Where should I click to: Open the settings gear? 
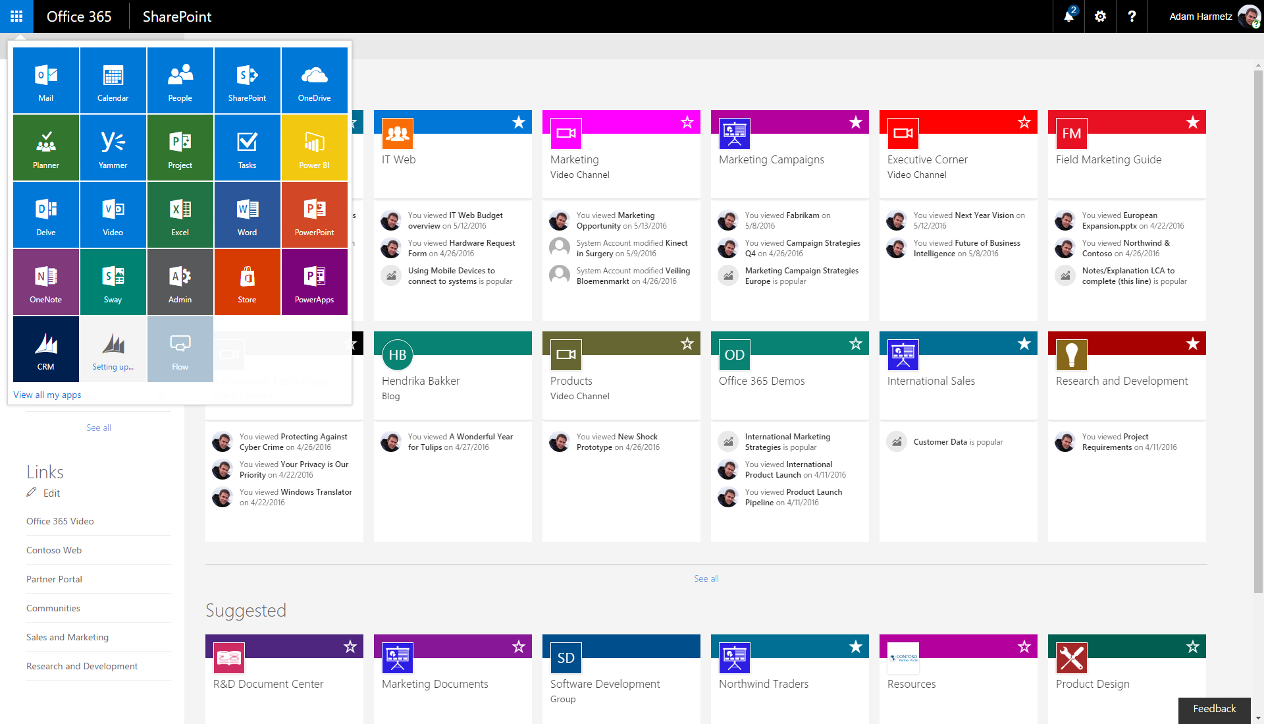pos(1100,16)
